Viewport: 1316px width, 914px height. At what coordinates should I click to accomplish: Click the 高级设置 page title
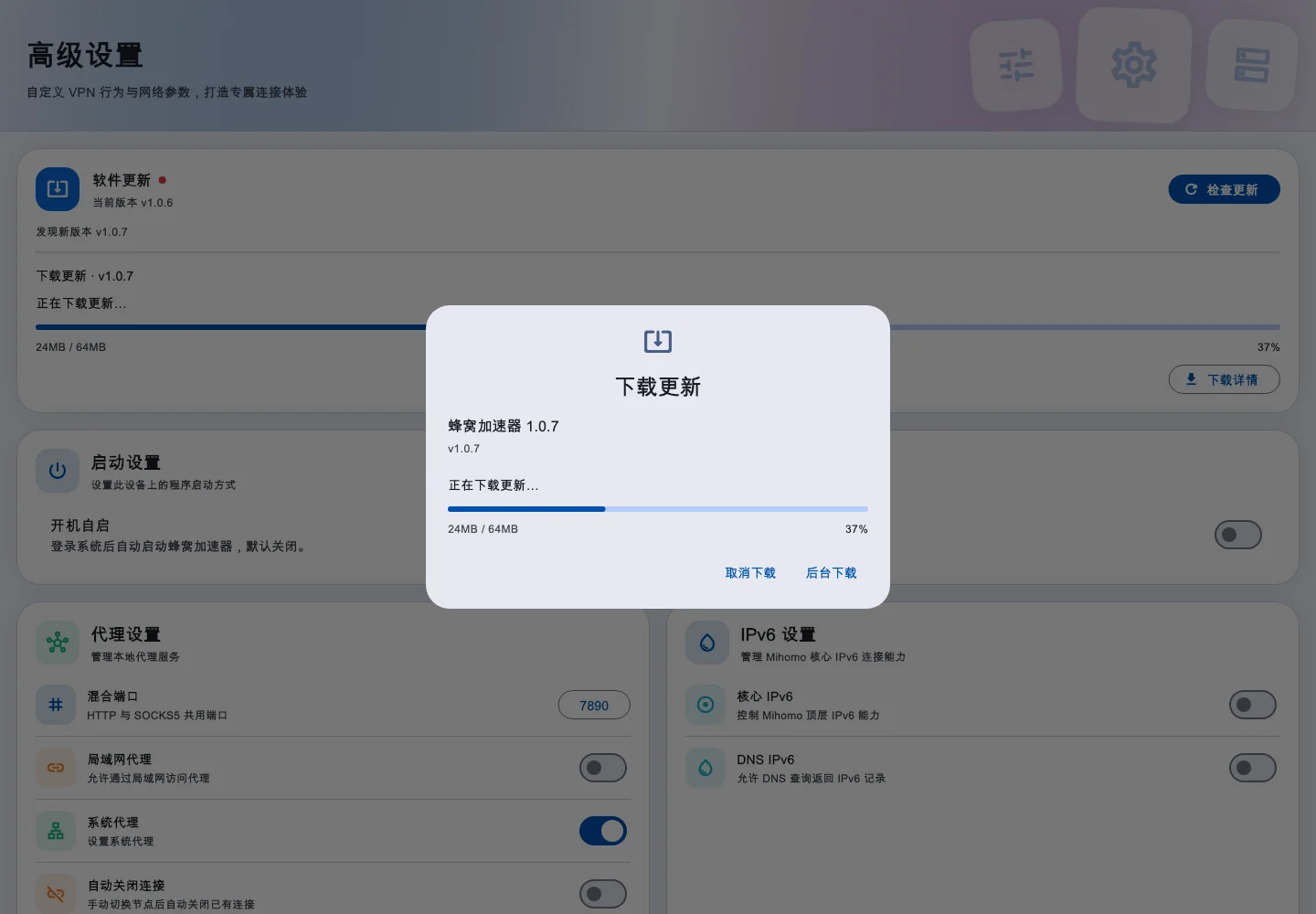click(x=85, y=55)
